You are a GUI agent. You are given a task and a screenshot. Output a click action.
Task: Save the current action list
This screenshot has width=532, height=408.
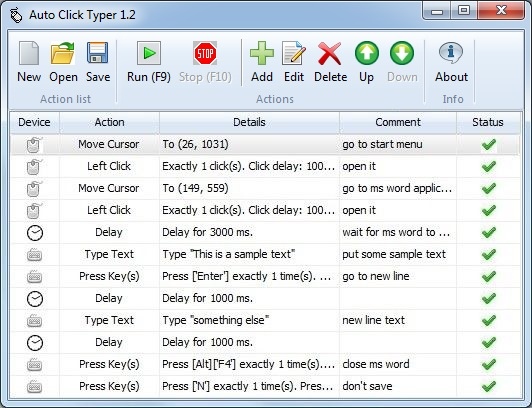[x=98, y=62]
